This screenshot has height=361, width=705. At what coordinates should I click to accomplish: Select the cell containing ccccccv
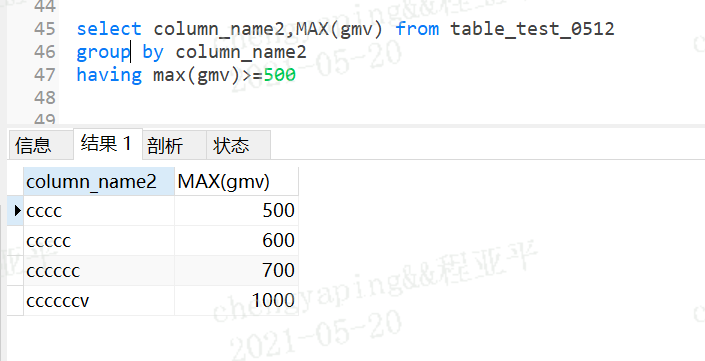(99, 301)
